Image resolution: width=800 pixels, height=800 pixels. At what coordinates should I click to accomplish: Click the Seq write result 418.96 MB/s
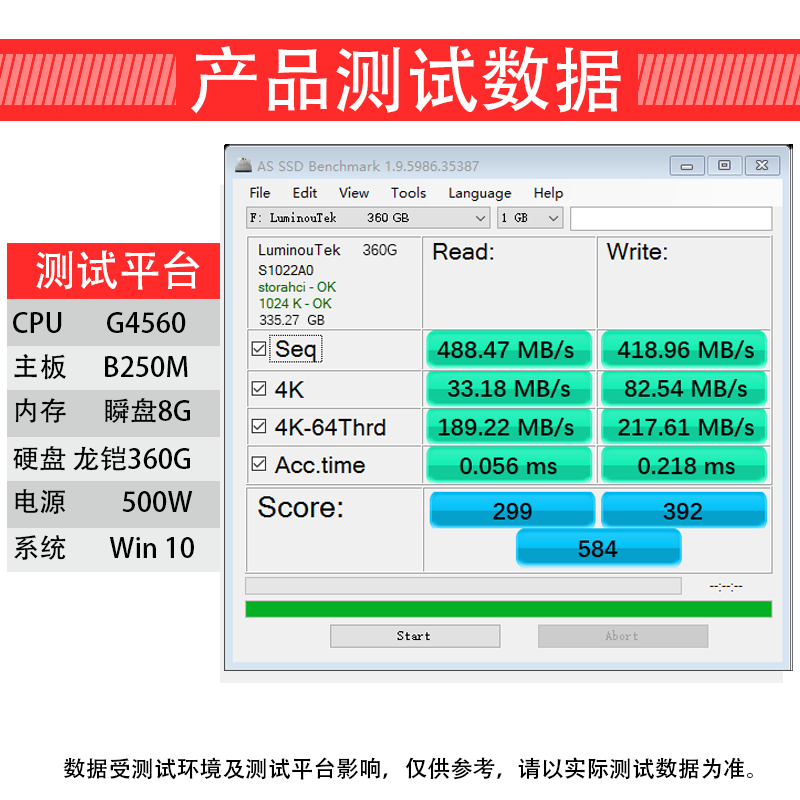[x=684, y=350]
